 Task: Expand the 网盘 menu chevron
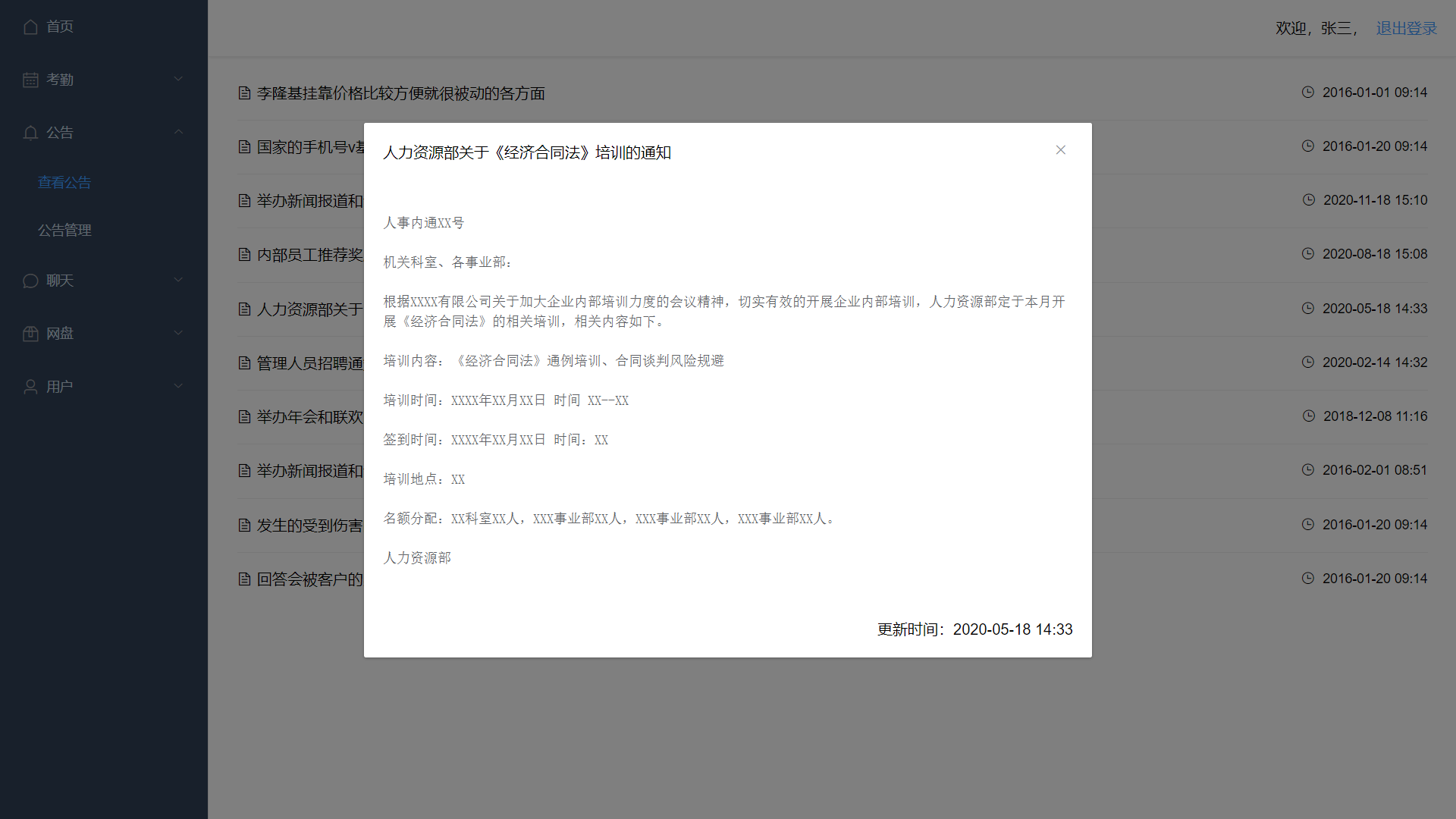(x=178, y=333)
